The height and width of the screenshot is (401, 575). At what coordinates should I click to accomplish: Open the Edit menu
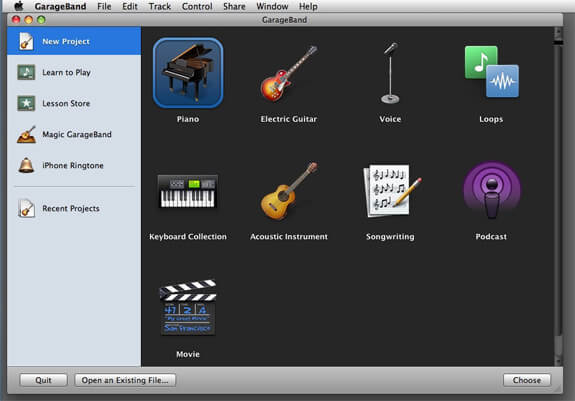[130, 6]
